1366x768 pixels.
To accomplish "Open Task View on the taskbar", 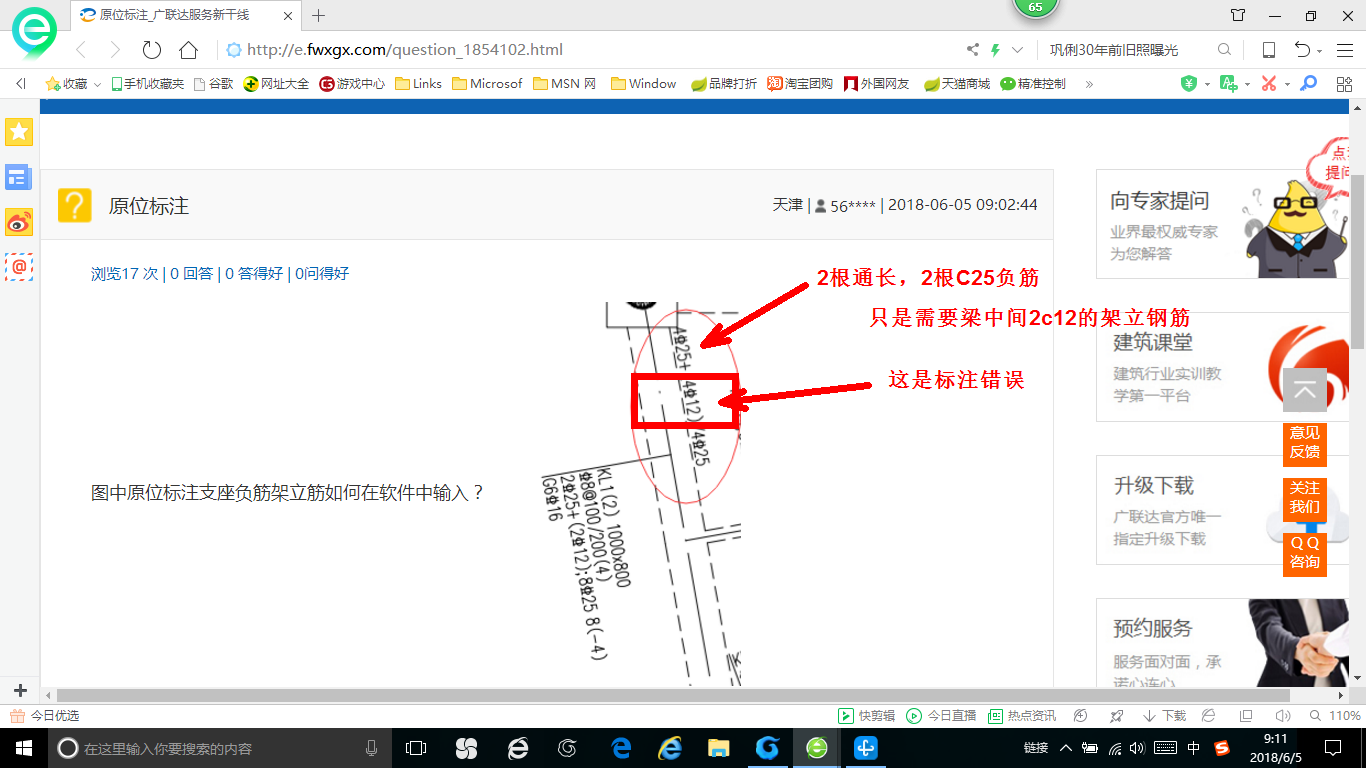I will 416,747.
